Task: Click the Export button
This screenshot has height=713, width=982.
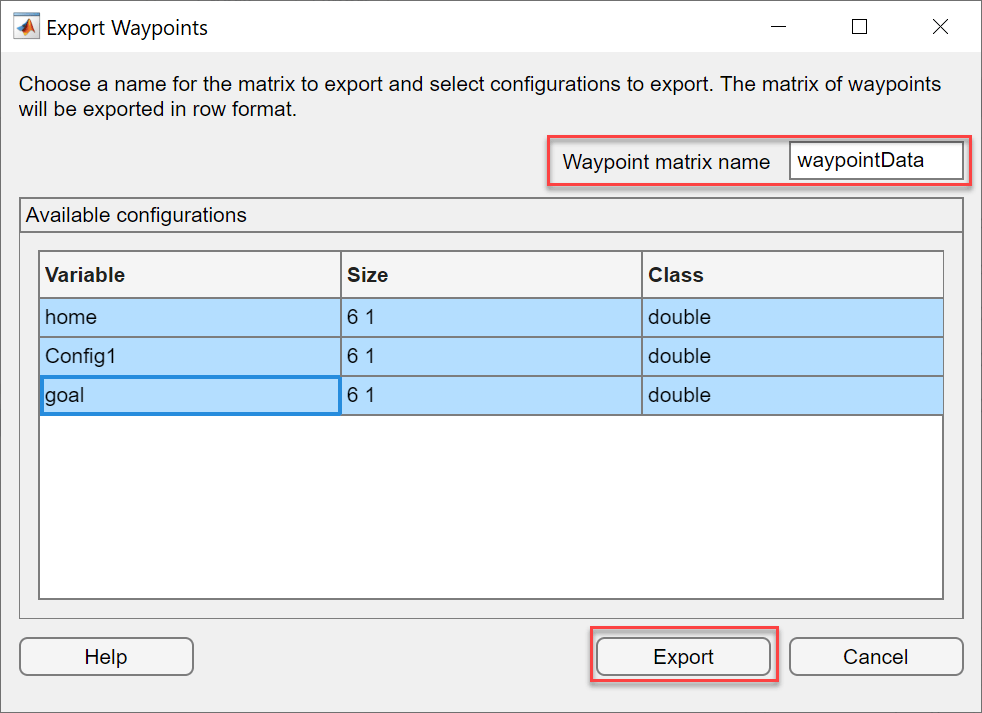Action: [683, 657]
